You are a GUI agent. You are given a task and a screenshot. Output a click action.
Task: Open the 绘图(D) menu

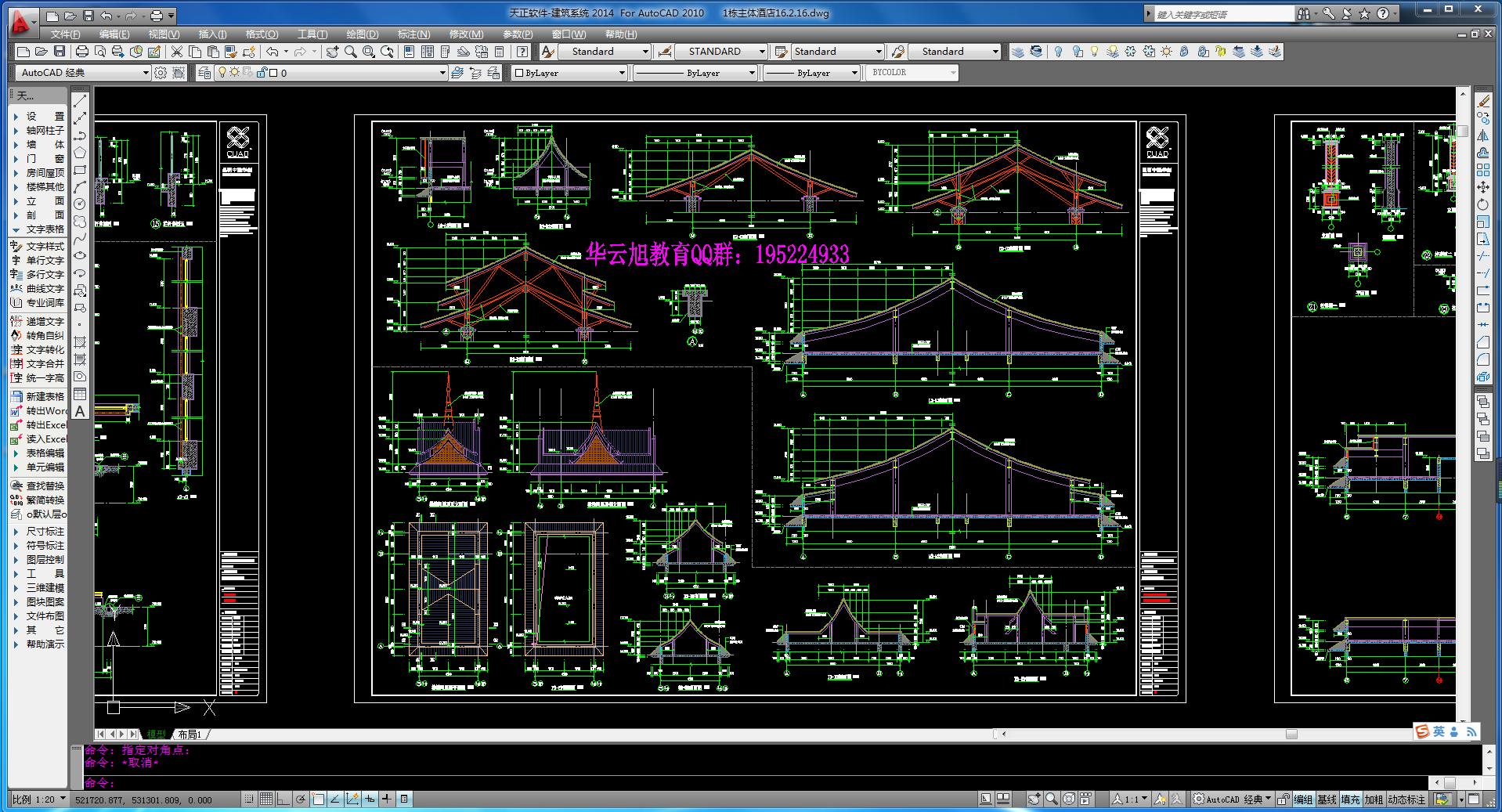(x=362, y=34)
